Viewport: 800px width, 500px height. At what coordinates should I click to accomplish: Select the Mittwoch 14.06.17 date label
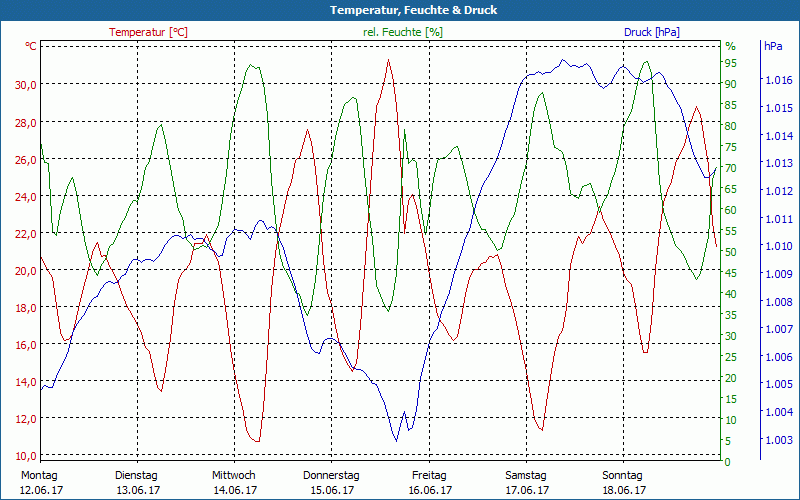(234, 483)
